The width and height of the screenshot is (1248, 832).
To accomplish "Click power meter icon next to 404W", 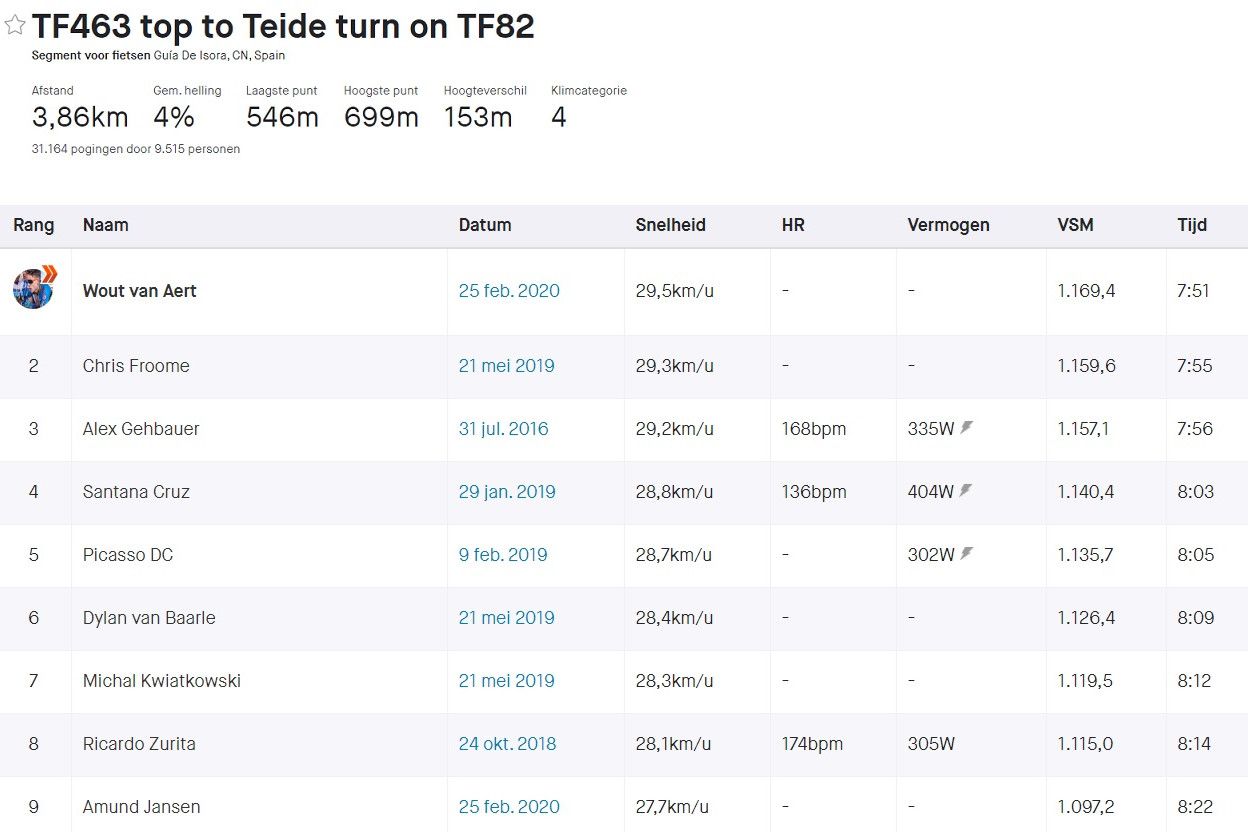I will 967,491.
